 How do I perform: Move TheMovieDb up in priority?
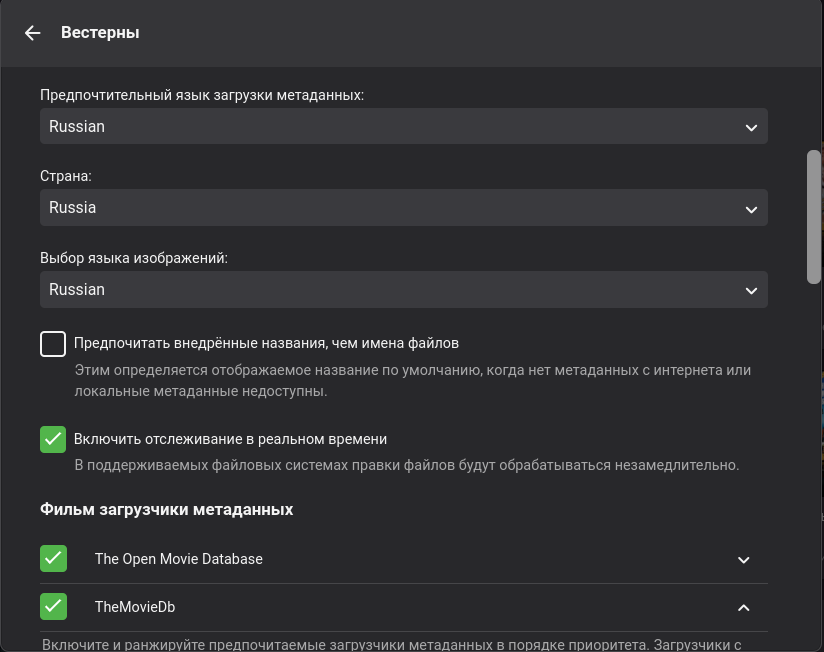743,607
